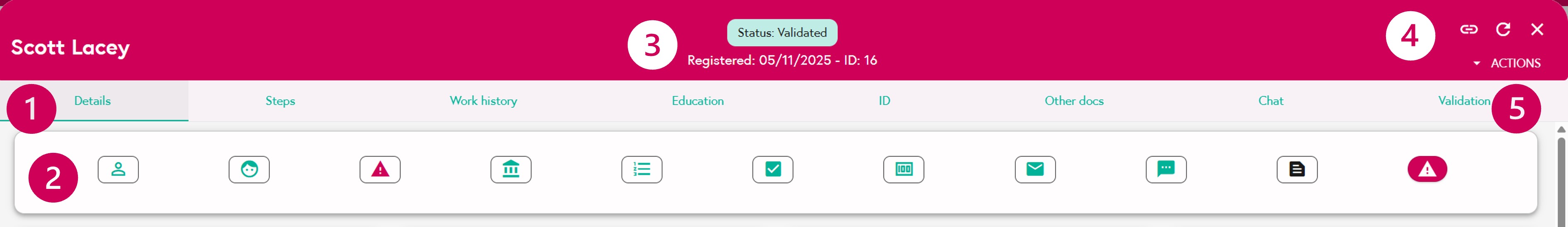
Task: Open the chat bubble icon button
Action: coord(1166,169)
